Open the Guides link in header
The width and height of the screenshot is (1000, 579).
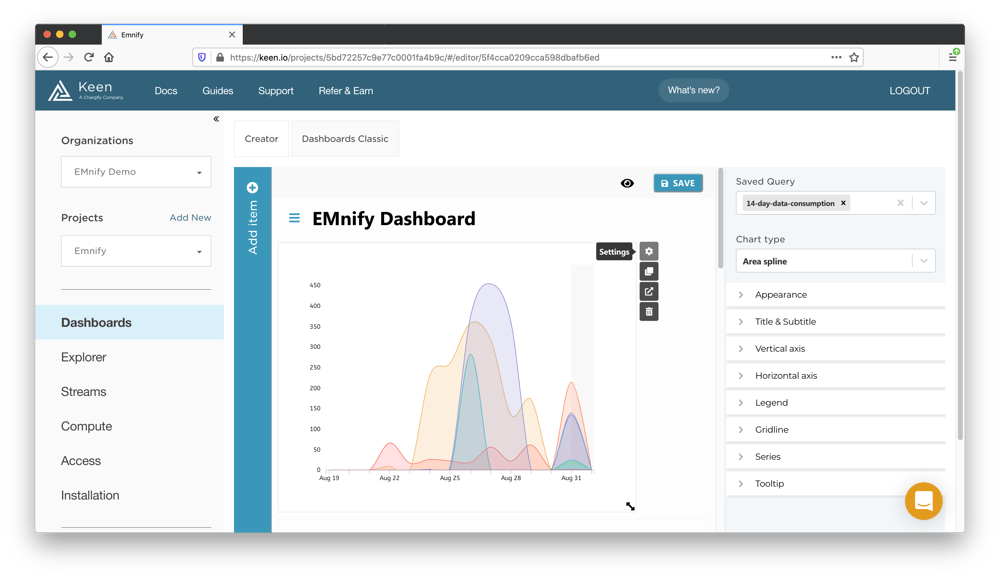(x=217, y=91)
